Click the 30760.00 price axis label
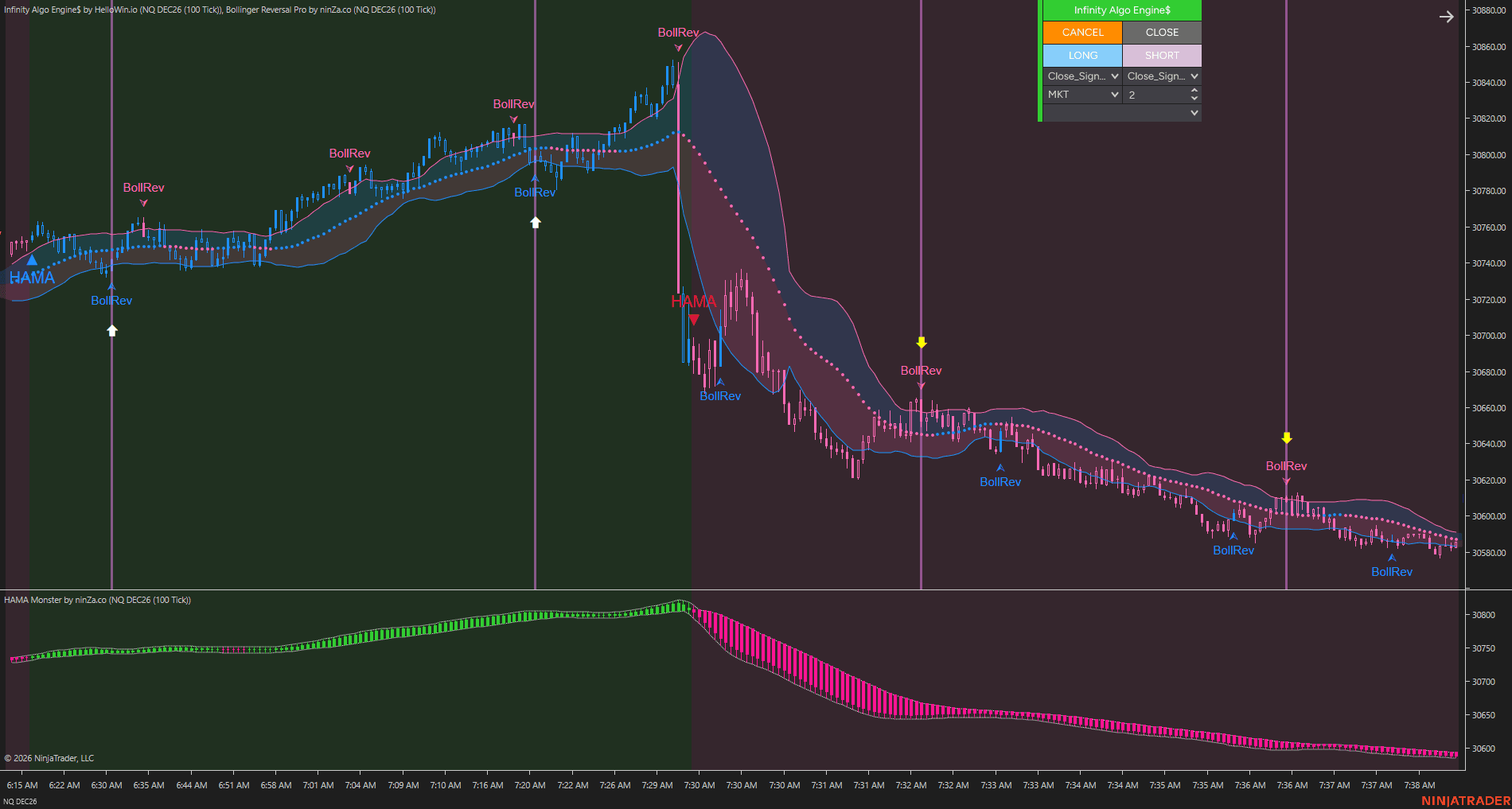Image resolution: width=1512 pixels, height=809 pixels. [x=1488, y=228]
